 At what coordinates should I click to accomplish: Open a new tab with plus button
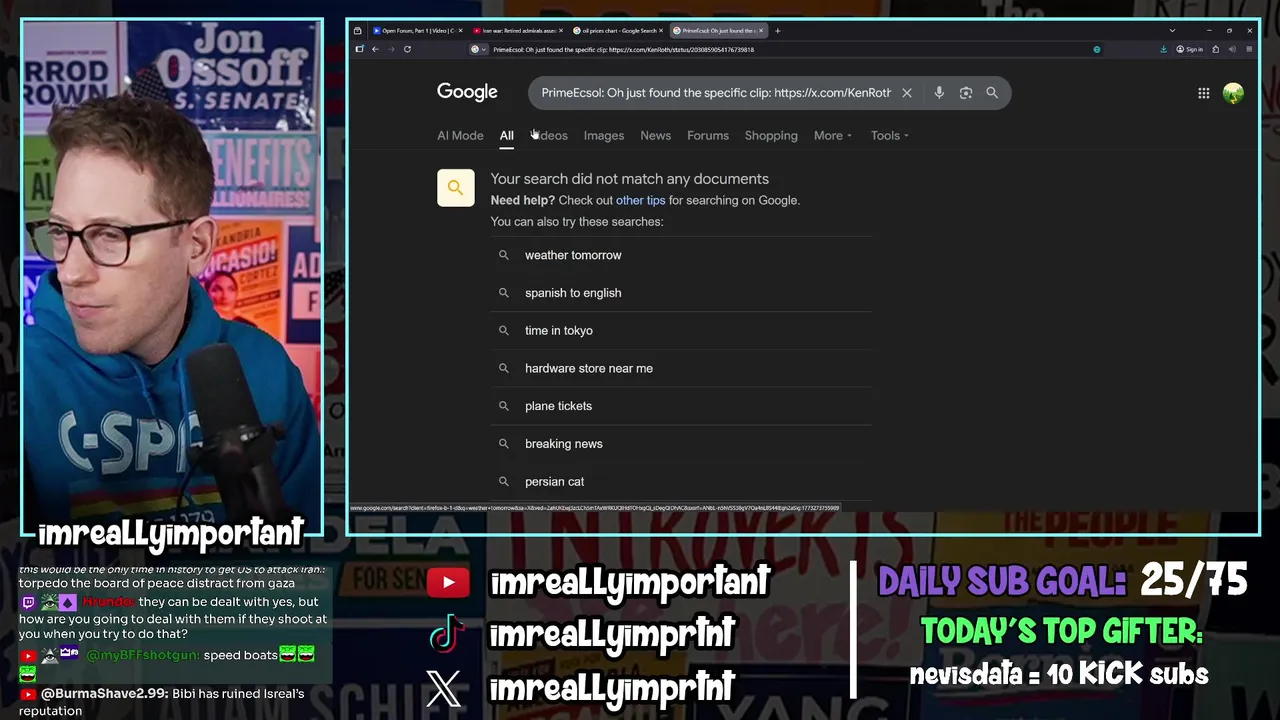pyautogui.click(x=778, y=30)
